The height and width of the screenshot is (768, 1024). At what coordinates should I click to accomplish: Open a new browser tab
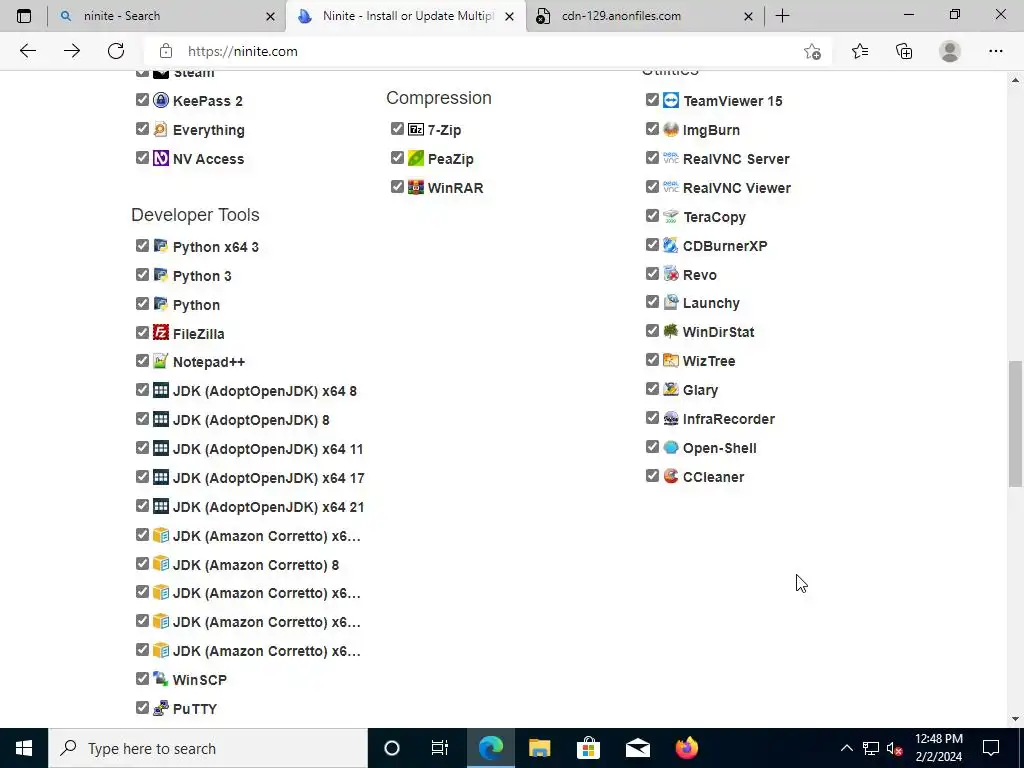point(782,16)
